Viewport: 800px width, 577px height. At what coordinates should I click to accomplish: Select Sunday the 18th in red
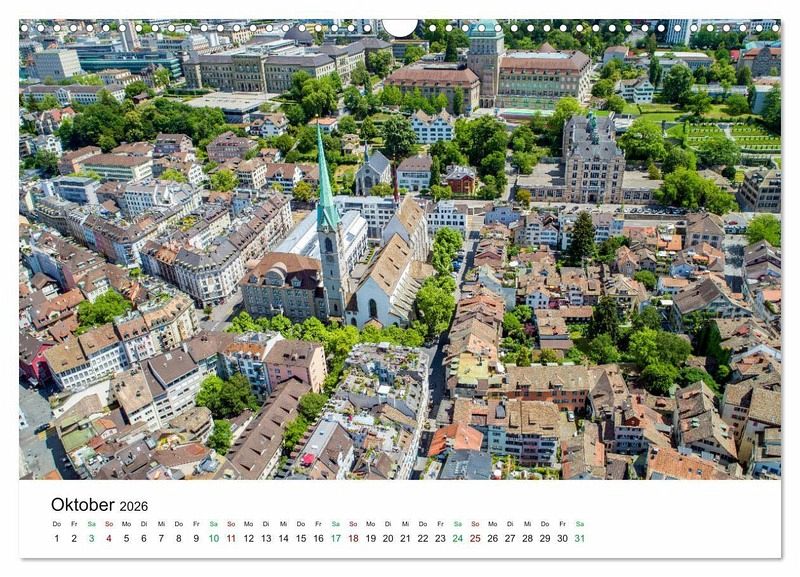(x=353, y=538)
